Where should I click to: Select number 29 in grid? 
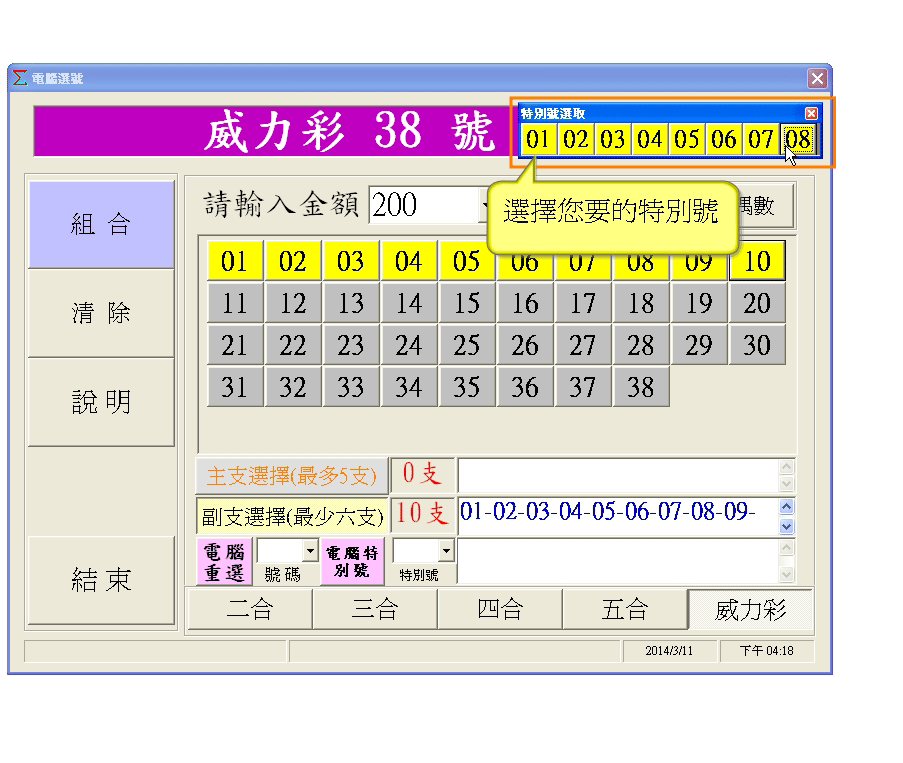pos(699,346)
